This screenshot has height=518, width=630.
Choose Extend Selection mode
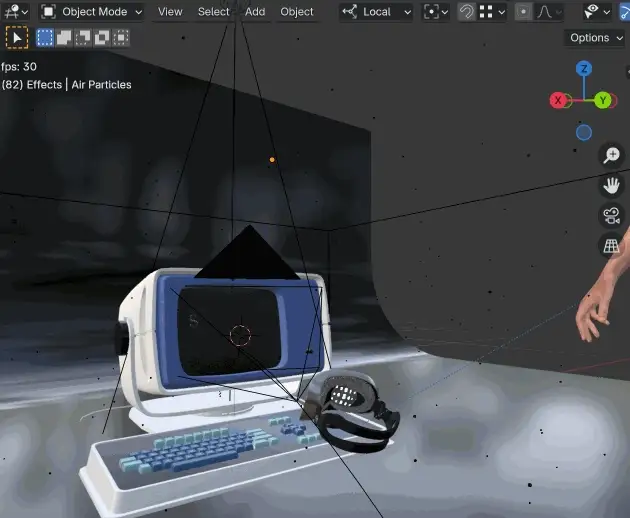point(64,38)
